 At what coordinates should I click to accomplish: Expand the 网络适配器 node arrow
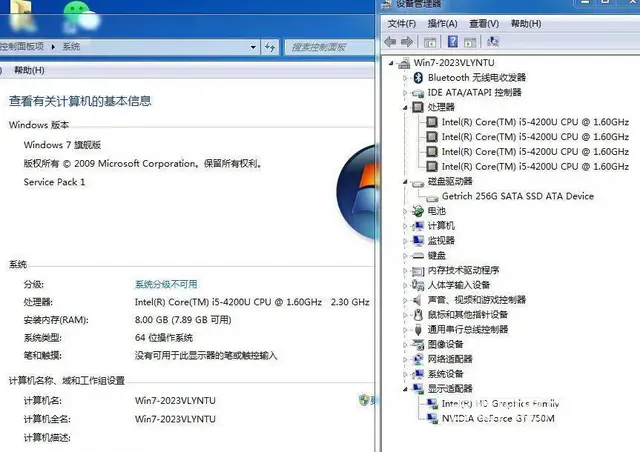[x=405, y=359]
